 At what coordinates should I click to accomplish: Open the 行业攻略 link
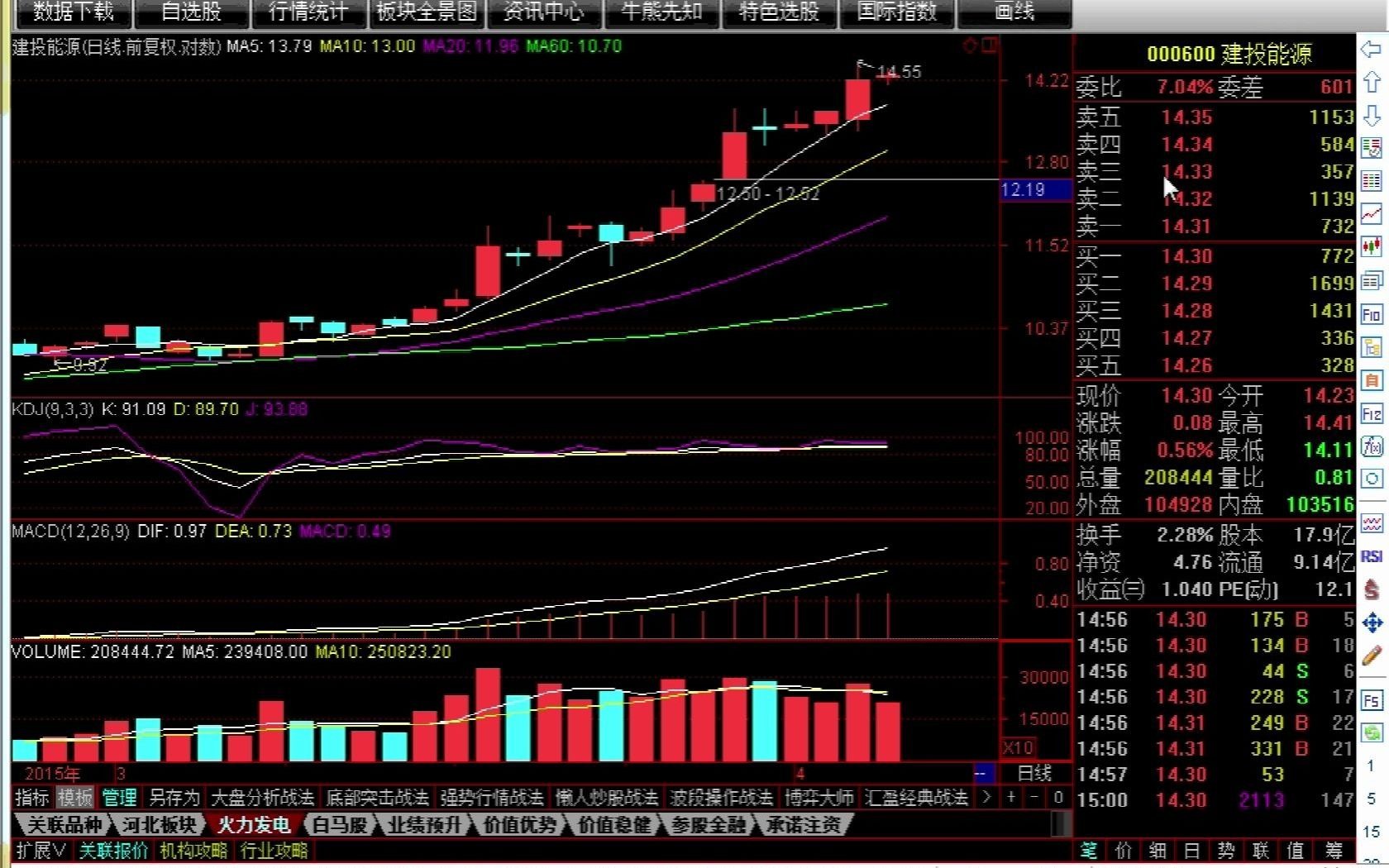274,851
